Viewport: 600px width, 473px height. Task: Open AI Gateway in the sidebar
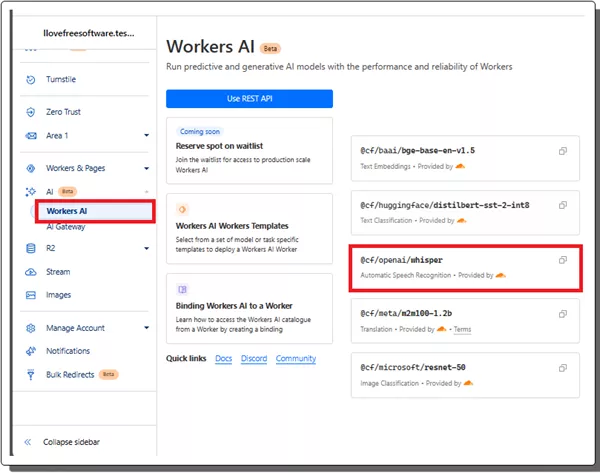[65, 227]
